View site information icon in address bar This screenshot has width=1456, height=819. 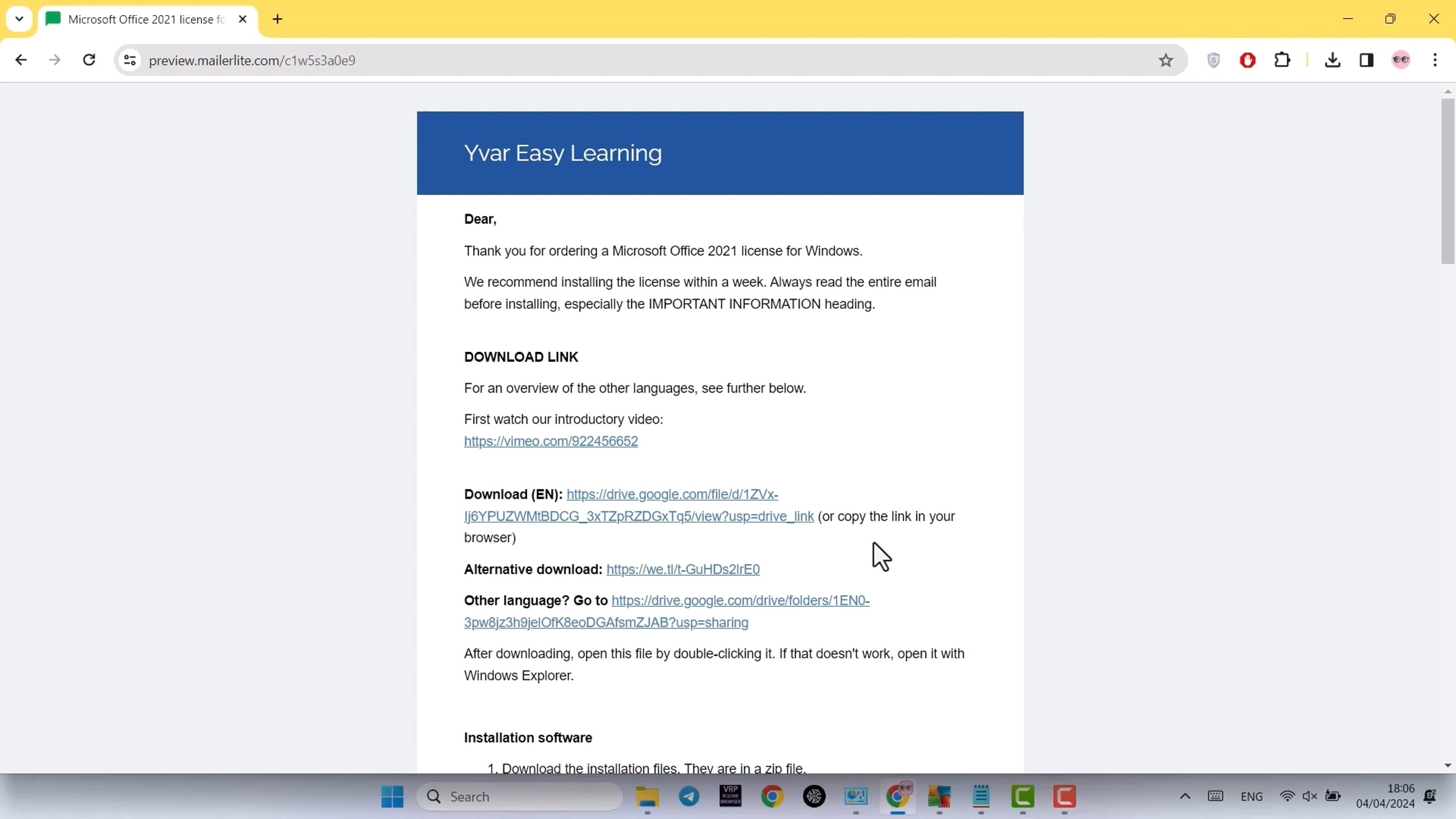129,60
